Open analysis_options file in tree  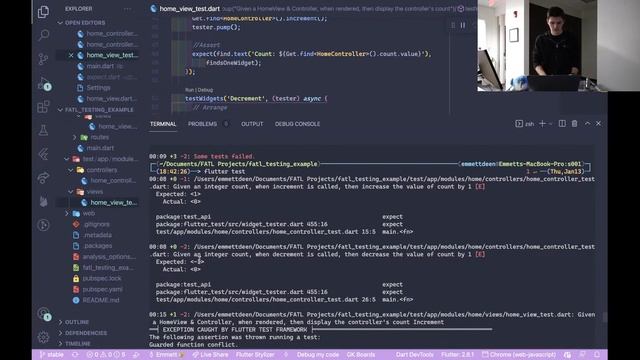pyautogui.click(x=109, y=257)
